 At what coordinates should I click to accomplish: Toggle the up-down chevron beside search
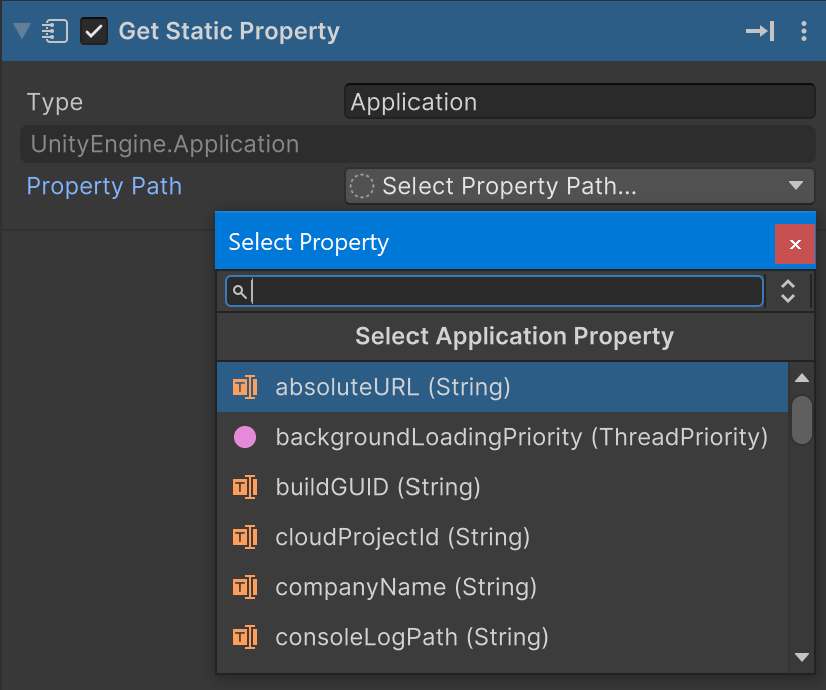coord(788,291)
